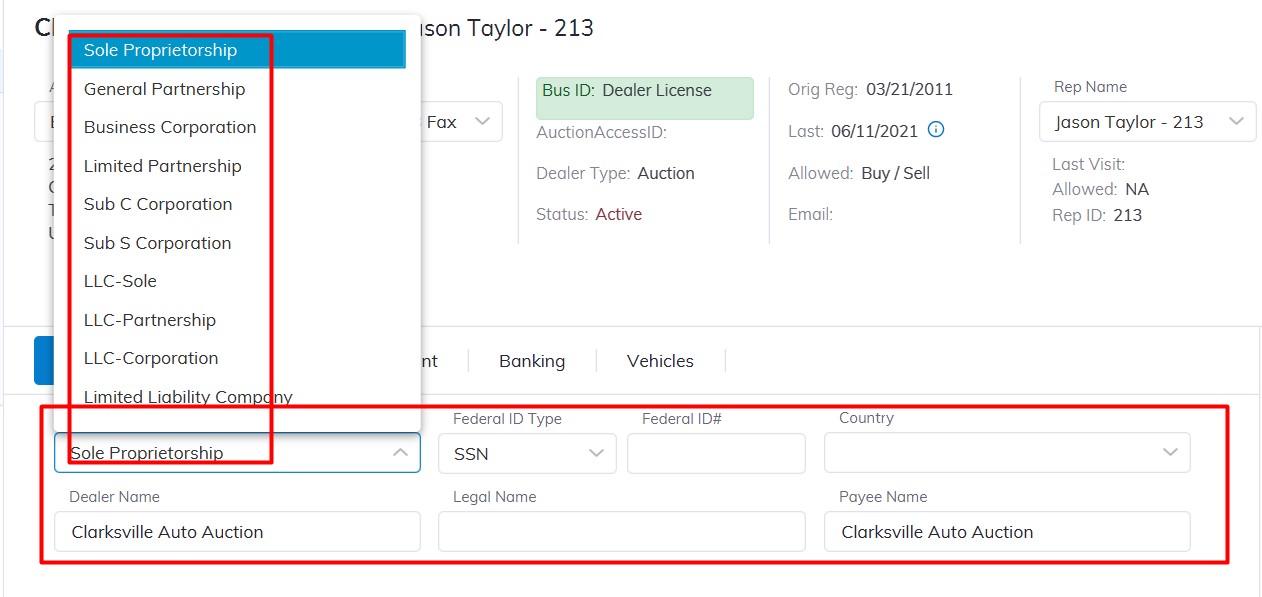Select LLC-Corporation entry
Viewport: 1262px width, 597px height.
150,358
